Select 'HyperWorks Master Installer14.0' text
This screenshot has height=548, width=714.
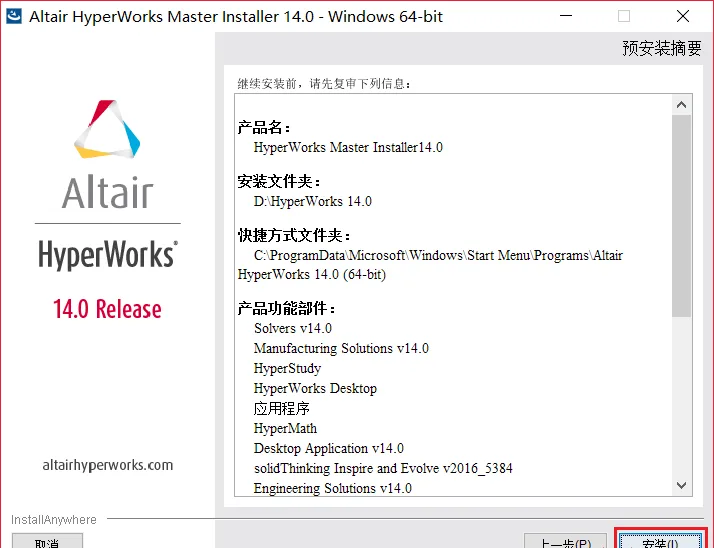(x=348, y=148)
